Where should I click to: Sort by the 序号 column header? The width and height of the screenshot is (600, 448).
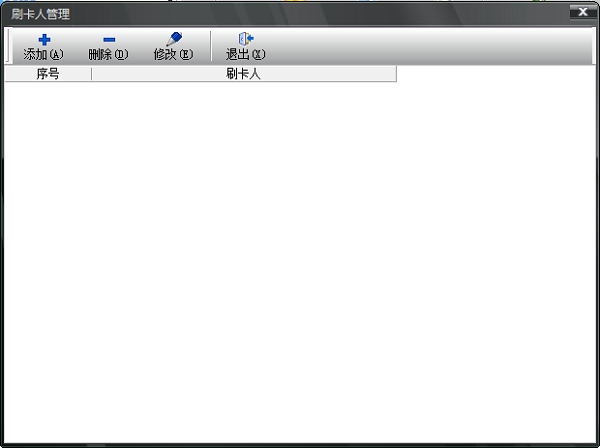tap(48, 74)
